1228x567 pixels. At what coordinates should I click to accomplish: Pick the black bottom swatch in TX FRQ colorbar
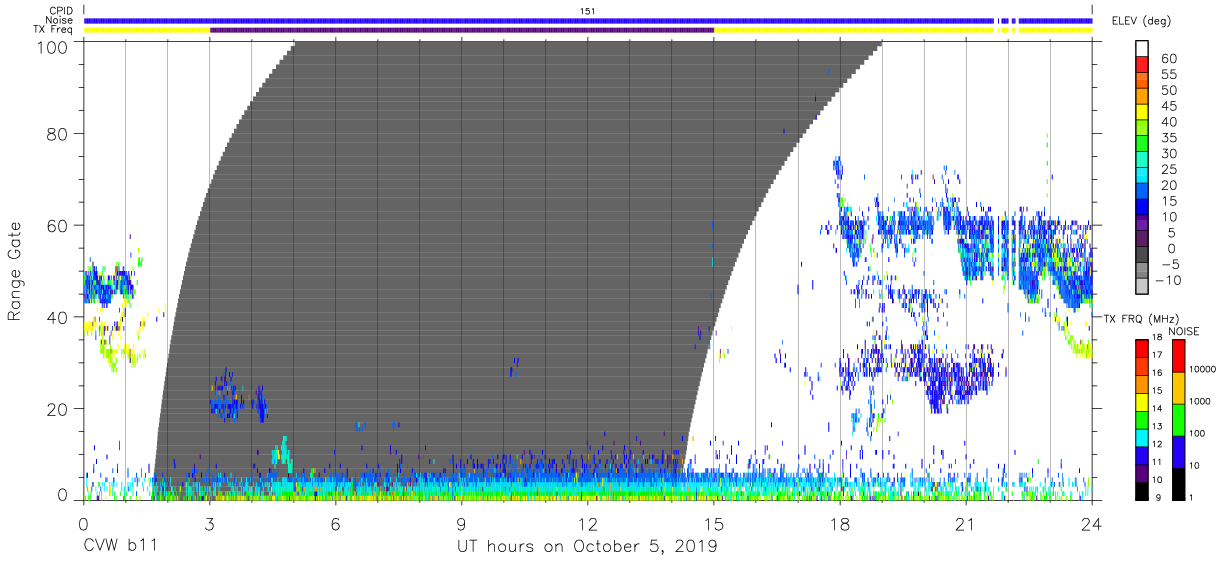(1141, 492)
